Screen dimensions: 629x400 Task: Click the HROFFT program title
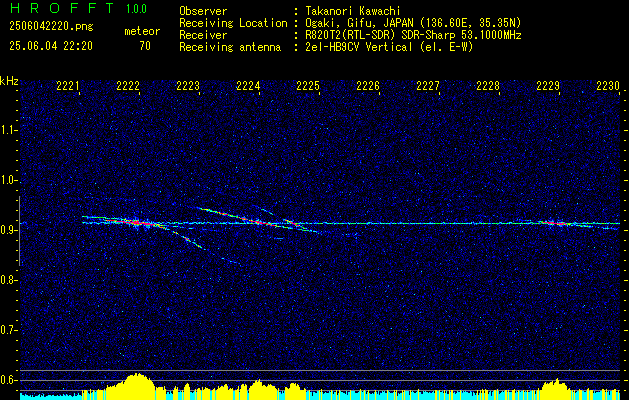(62, 8)
